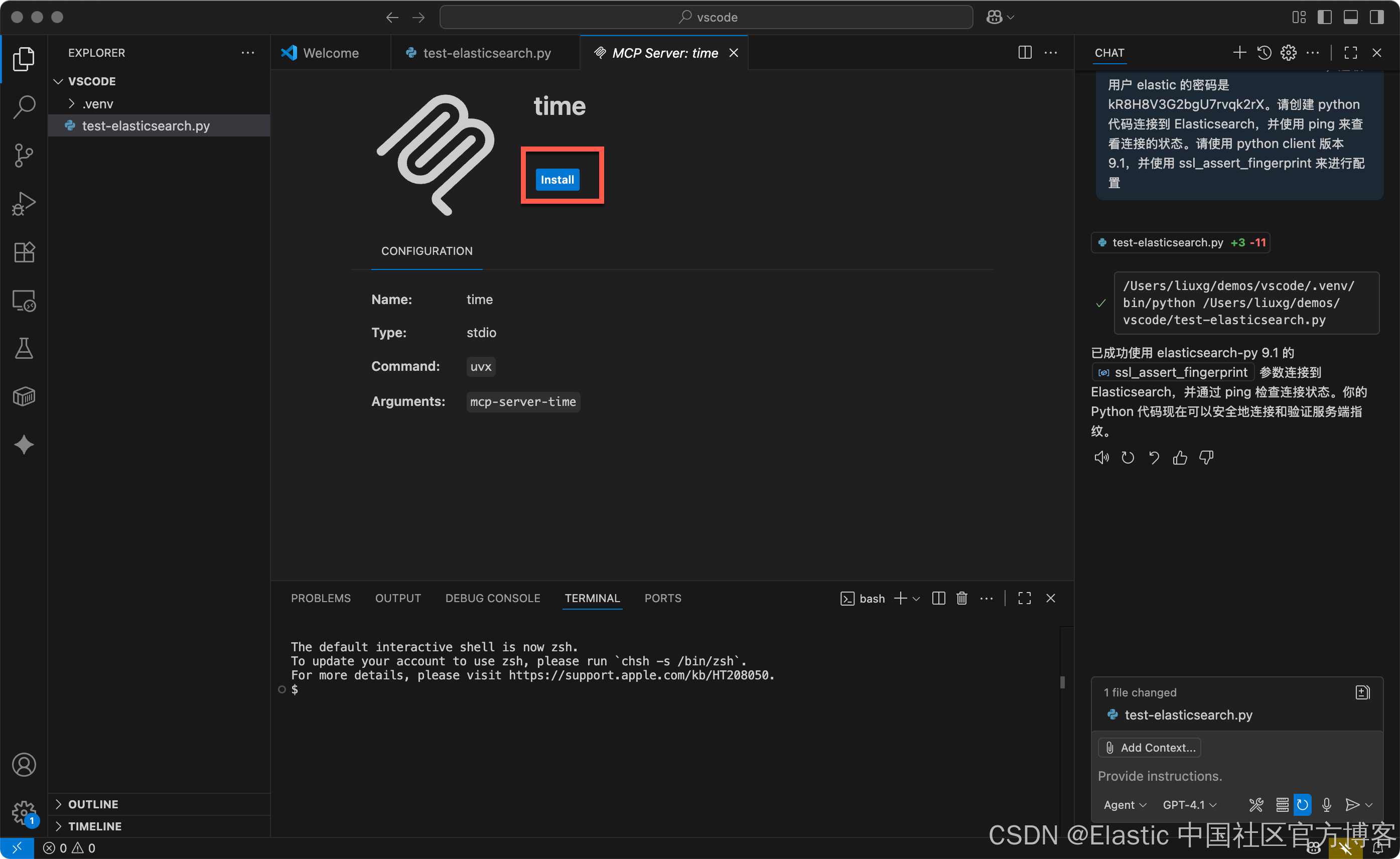Kill the bash terminal with trash icon
Image resolution: width=1400 pixels, height=859 pixels.
(x=961, y=598)
